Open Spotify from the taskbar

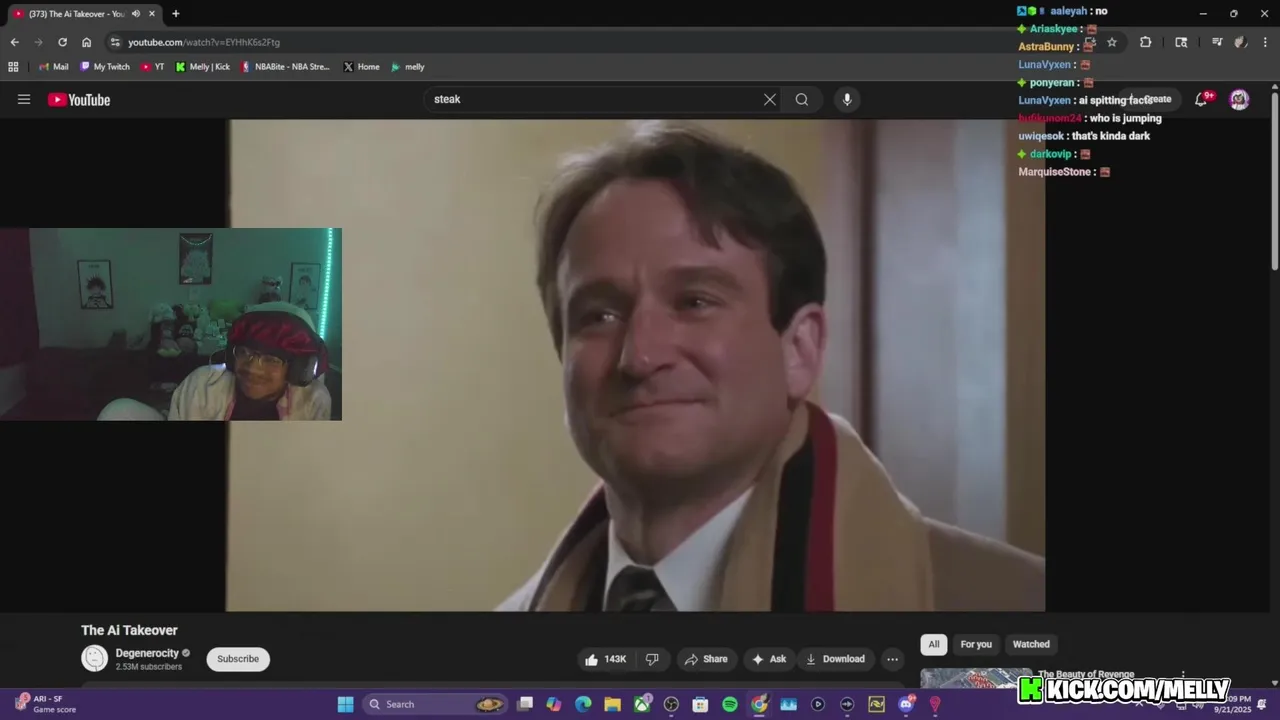pyautogui.click(x=730, y=704)
